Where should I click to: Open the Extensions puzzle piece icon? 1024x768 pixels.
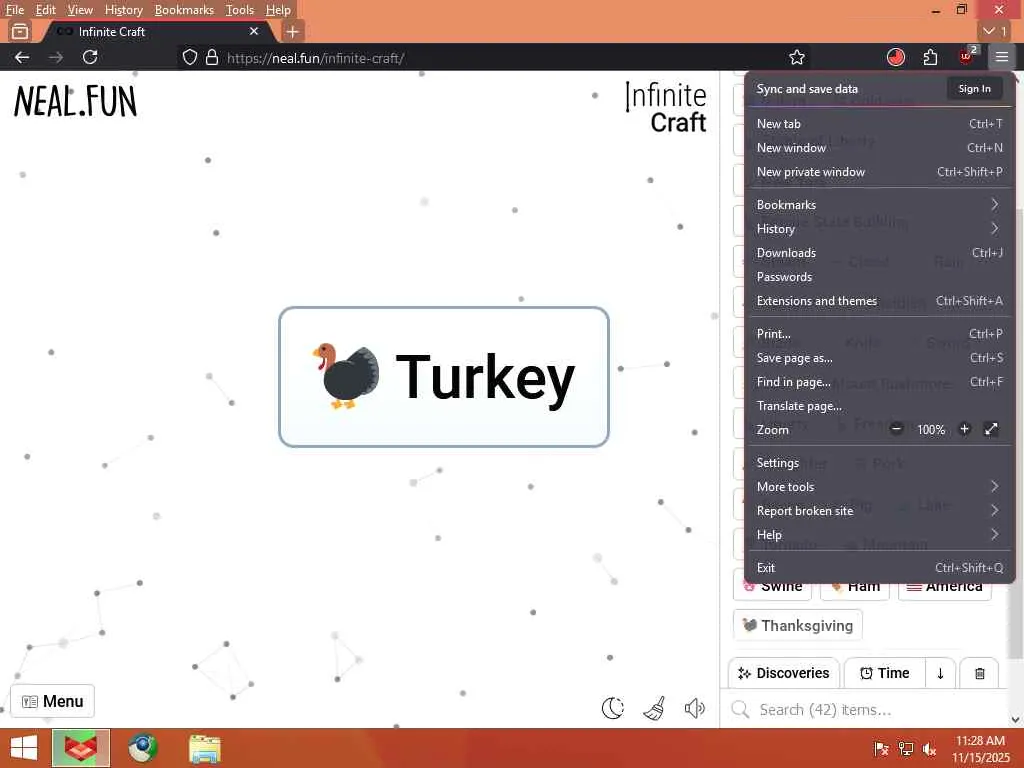[931, 57]
